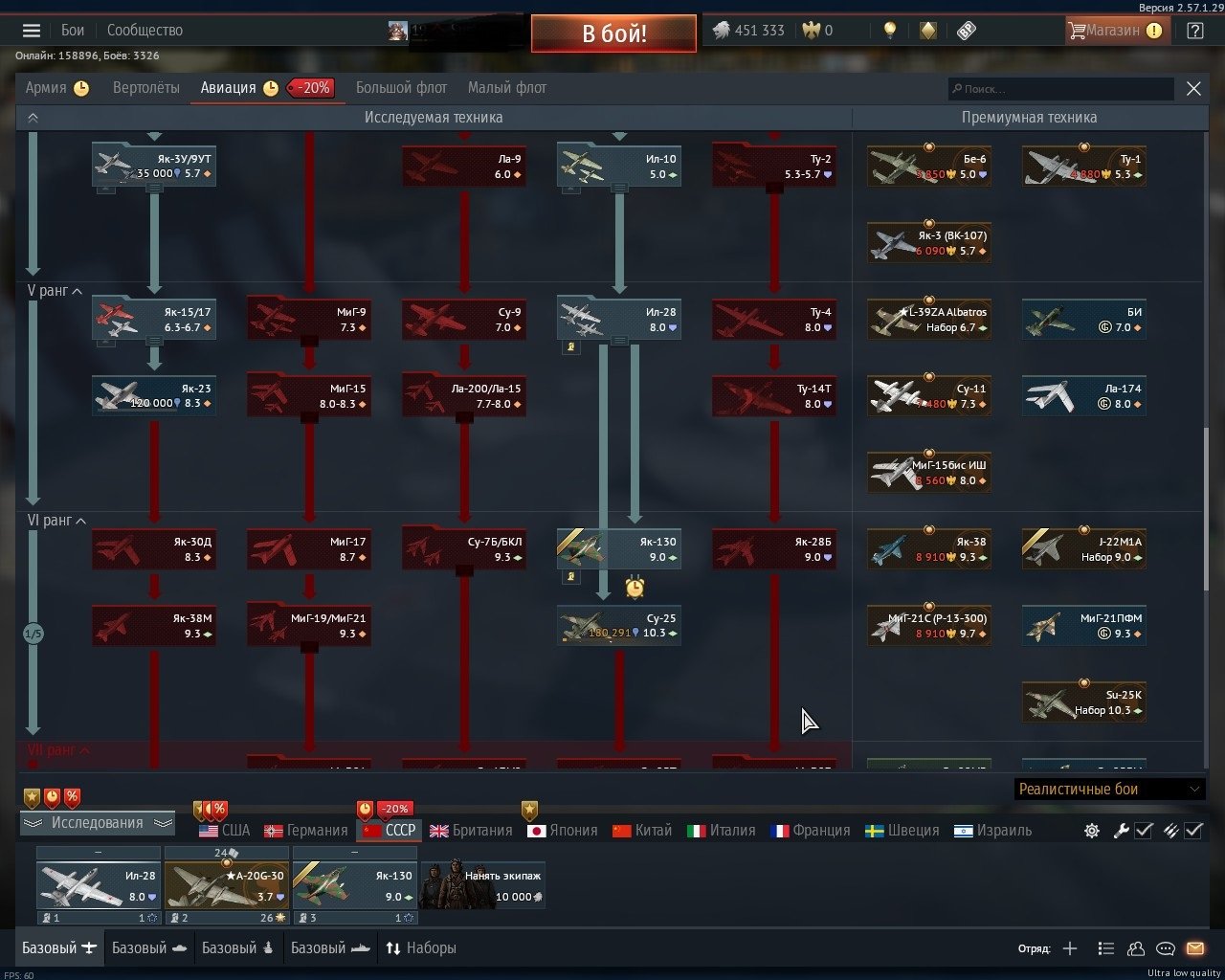Select the Базовый aircraft preset
This screenshot has width=1225, height=980.
click(59, 948)
